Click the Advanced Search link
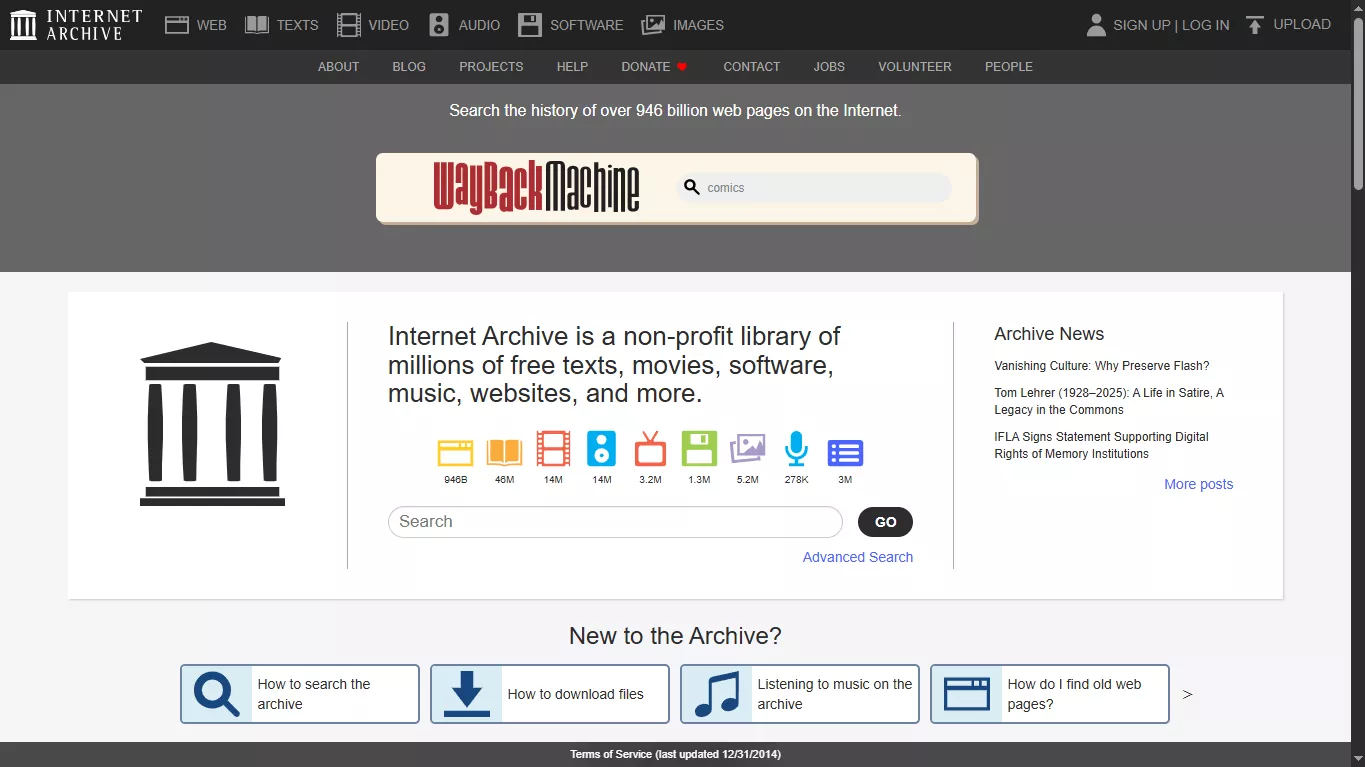This screenshot has height=767, width=1365. pyautogui.click(x=857, y=557)
